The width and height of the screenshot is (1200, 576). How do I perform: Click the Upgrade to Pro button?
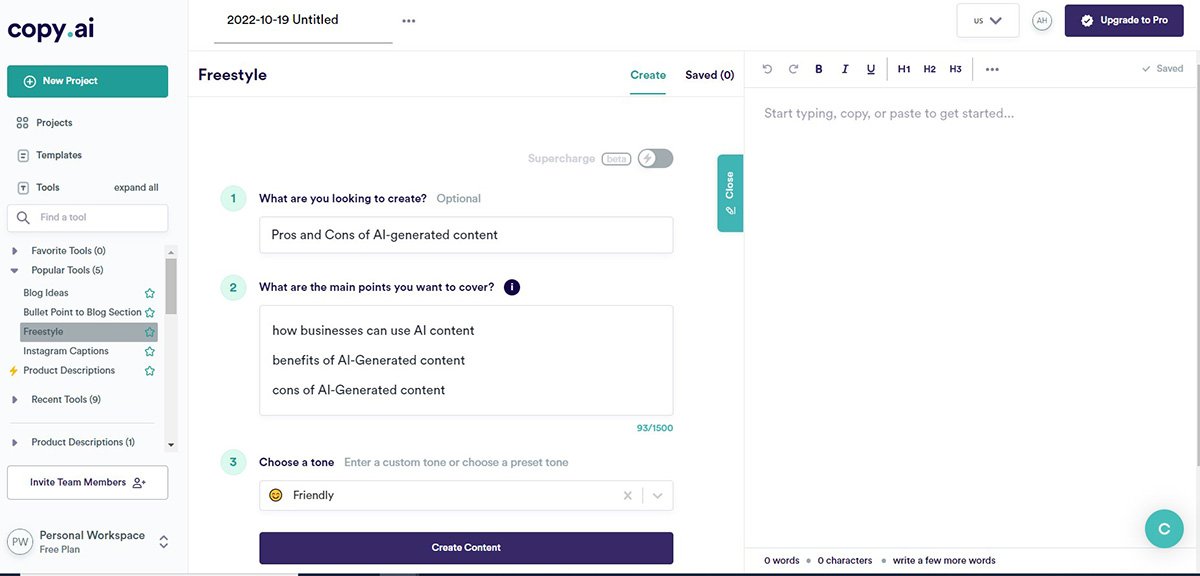[x=1123, y=19]
